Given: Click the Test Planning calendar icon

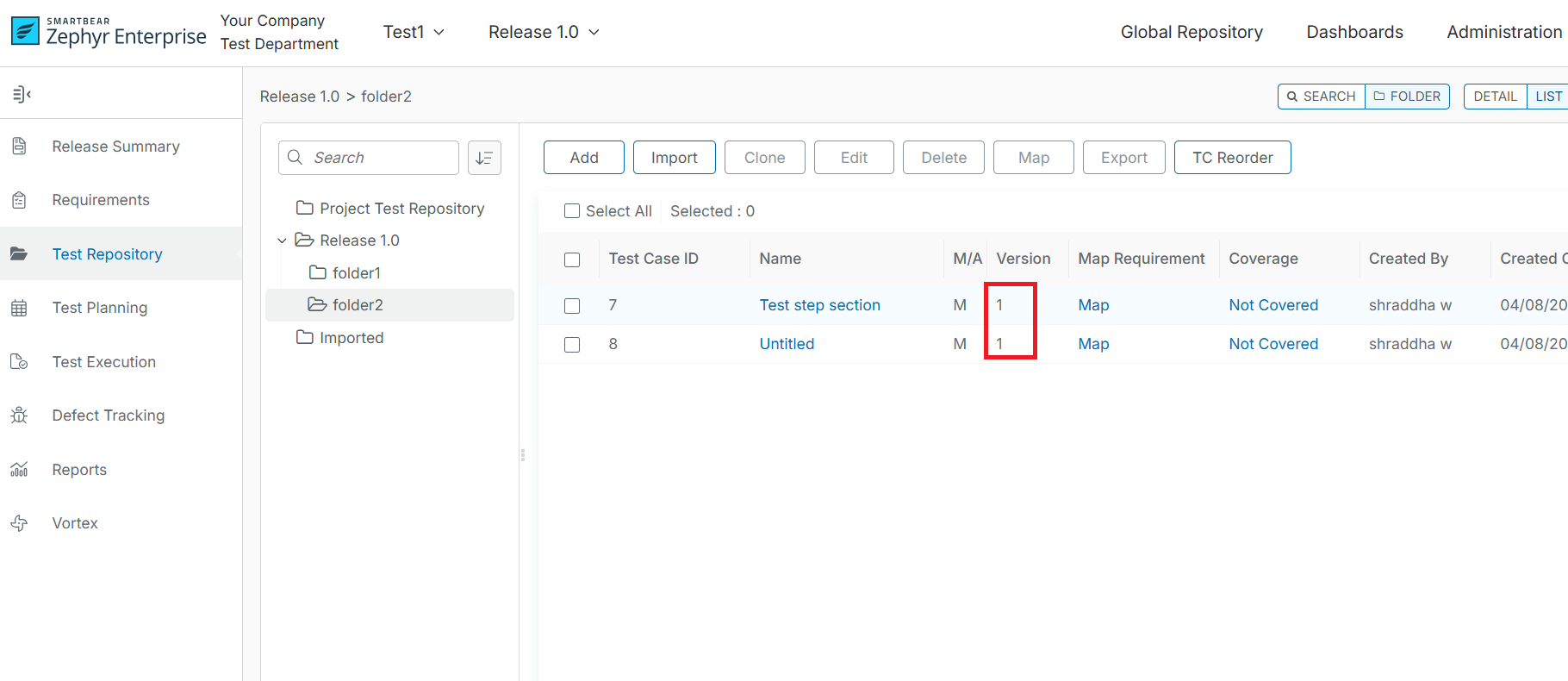Looking at the screenshot, I should pos(19,308).
